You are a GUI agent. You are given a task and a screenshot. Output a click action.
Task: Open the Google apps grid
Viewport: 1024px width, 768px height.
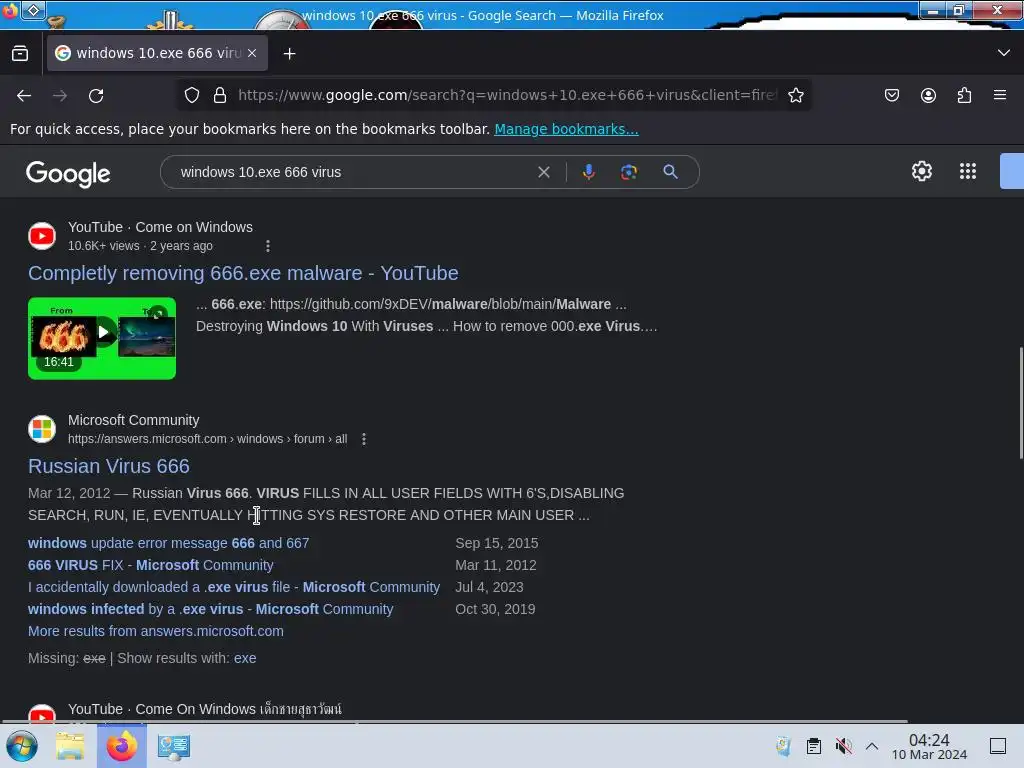tap(968, 171)
